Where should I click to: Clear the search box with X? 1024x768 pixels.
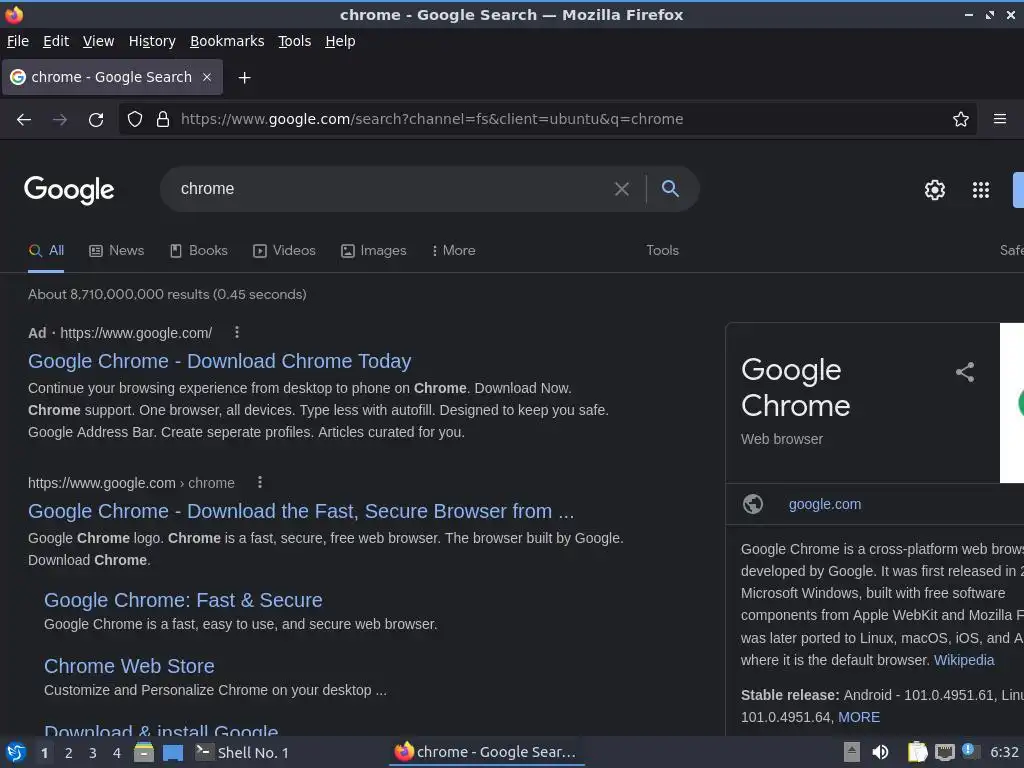(x=622, y=189)
